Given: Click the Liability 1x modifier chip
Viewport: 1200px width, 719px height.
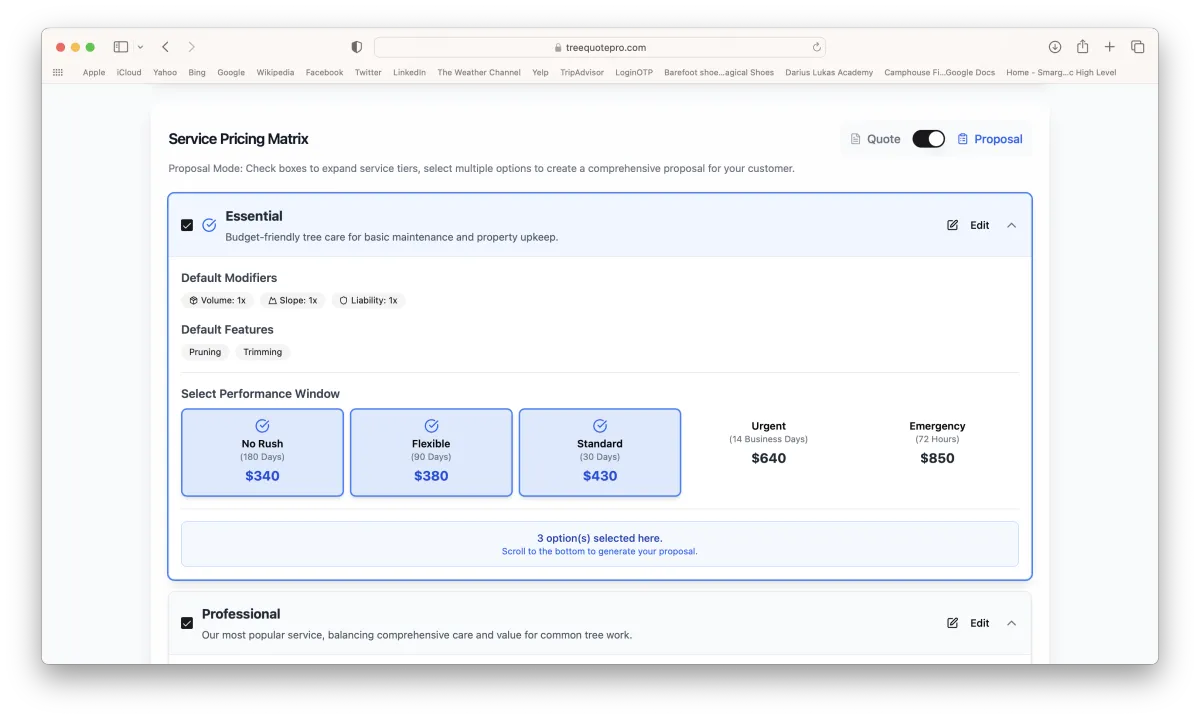Looking at the screenshot, I should coord(368,300).
